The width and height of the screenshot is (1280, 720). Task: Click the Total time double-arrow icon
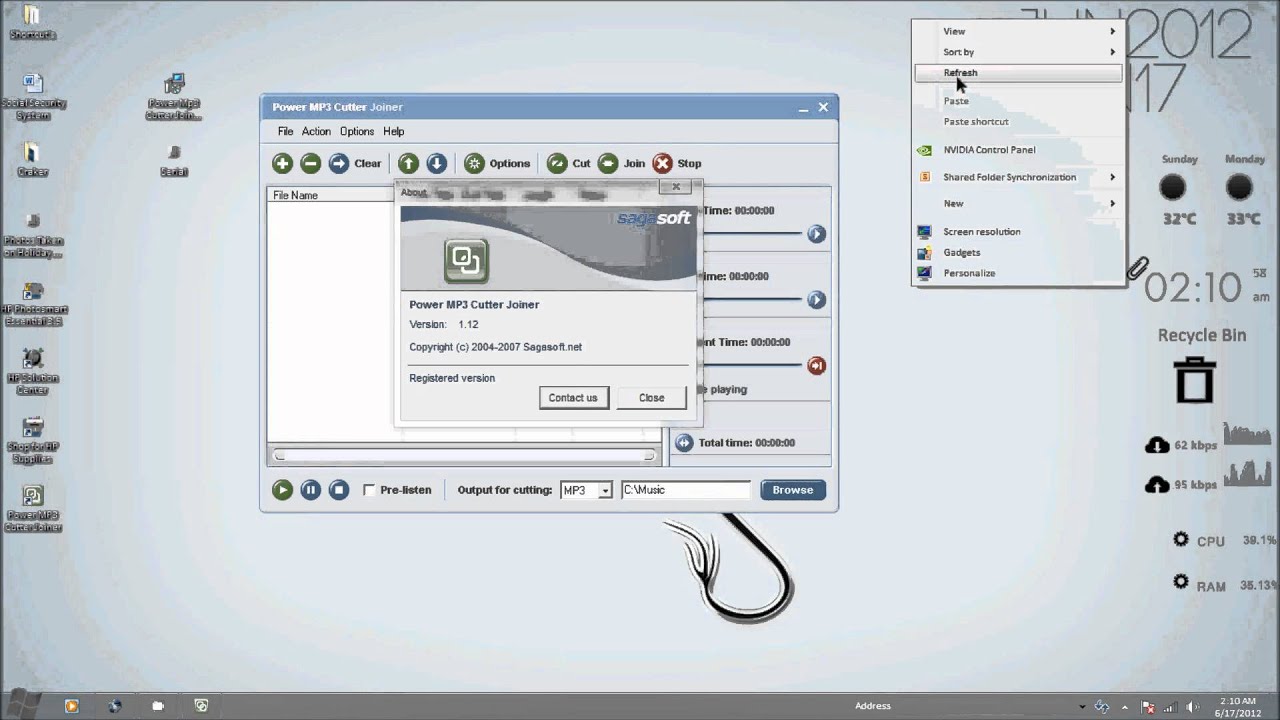[684, 442]
